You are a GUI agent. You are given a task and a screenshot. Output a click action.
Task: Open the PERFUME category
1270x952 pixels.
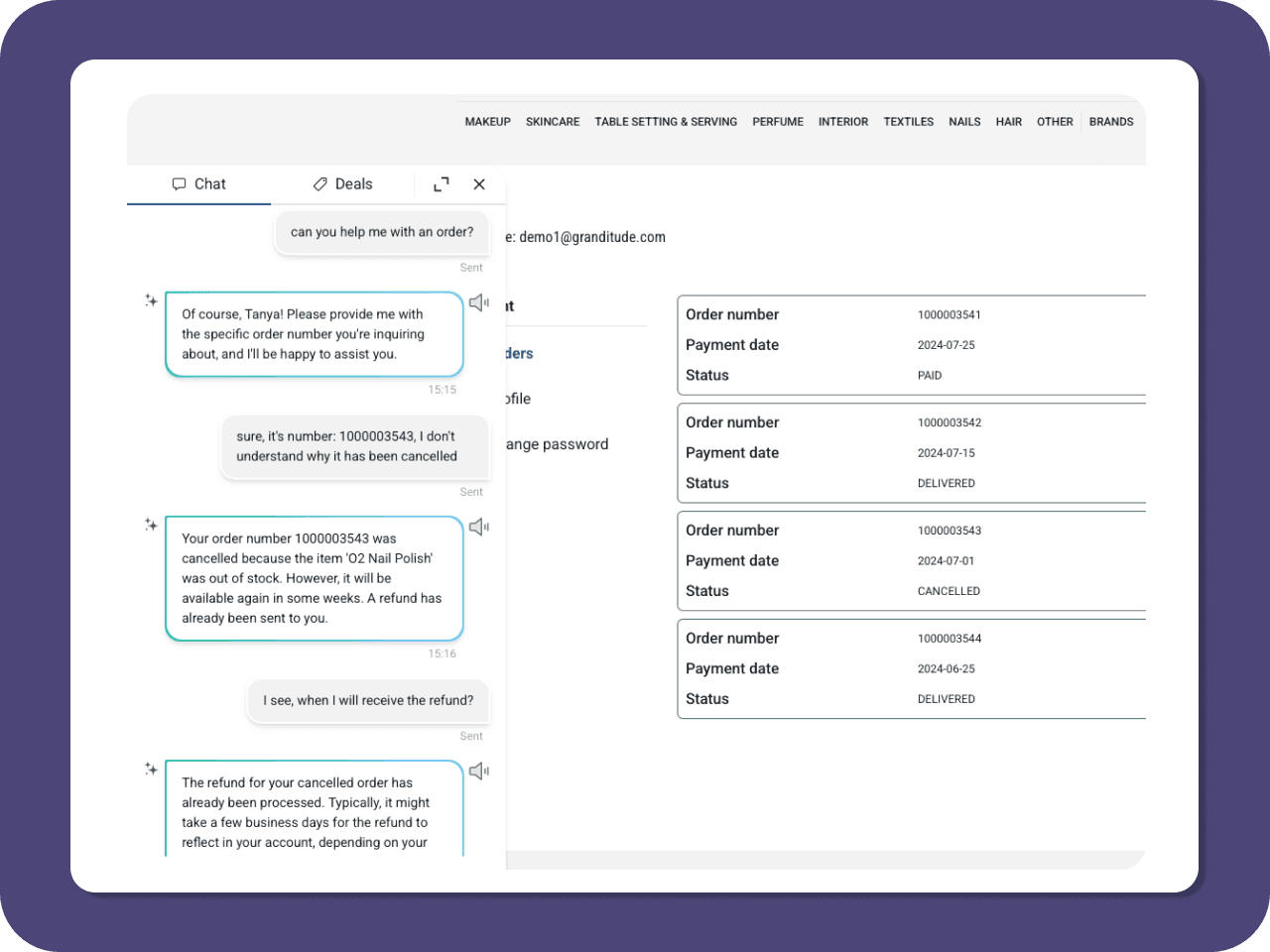click(778, 122)
